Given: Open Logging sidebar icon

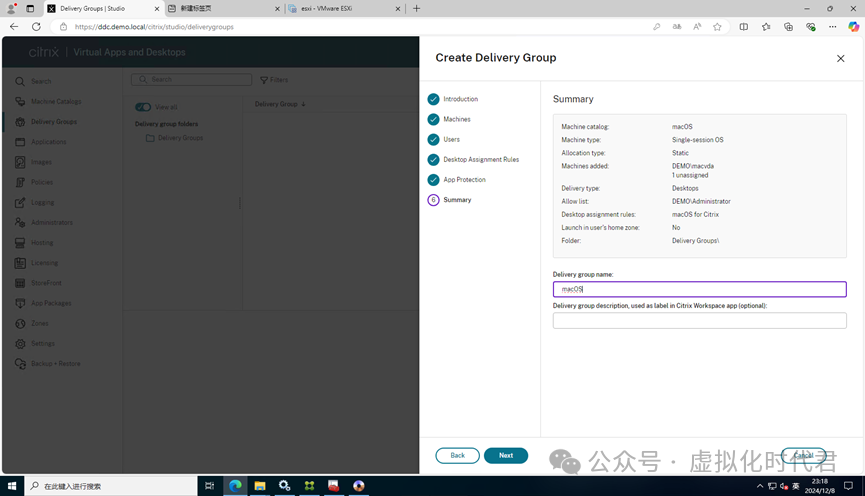Looking at the screenshot, I should [x=20, y=202].
